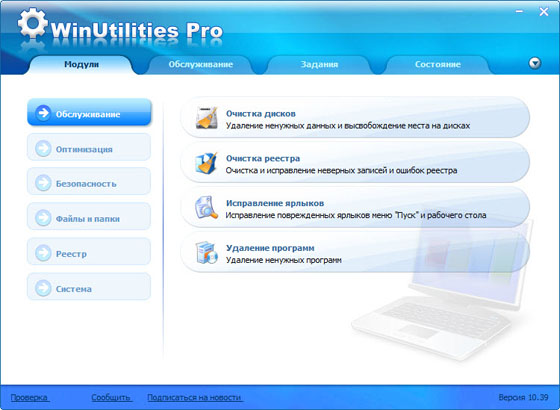Click the Очистка реестра title
This screenshot has height=410, width=560.
[x=263, y=159]
